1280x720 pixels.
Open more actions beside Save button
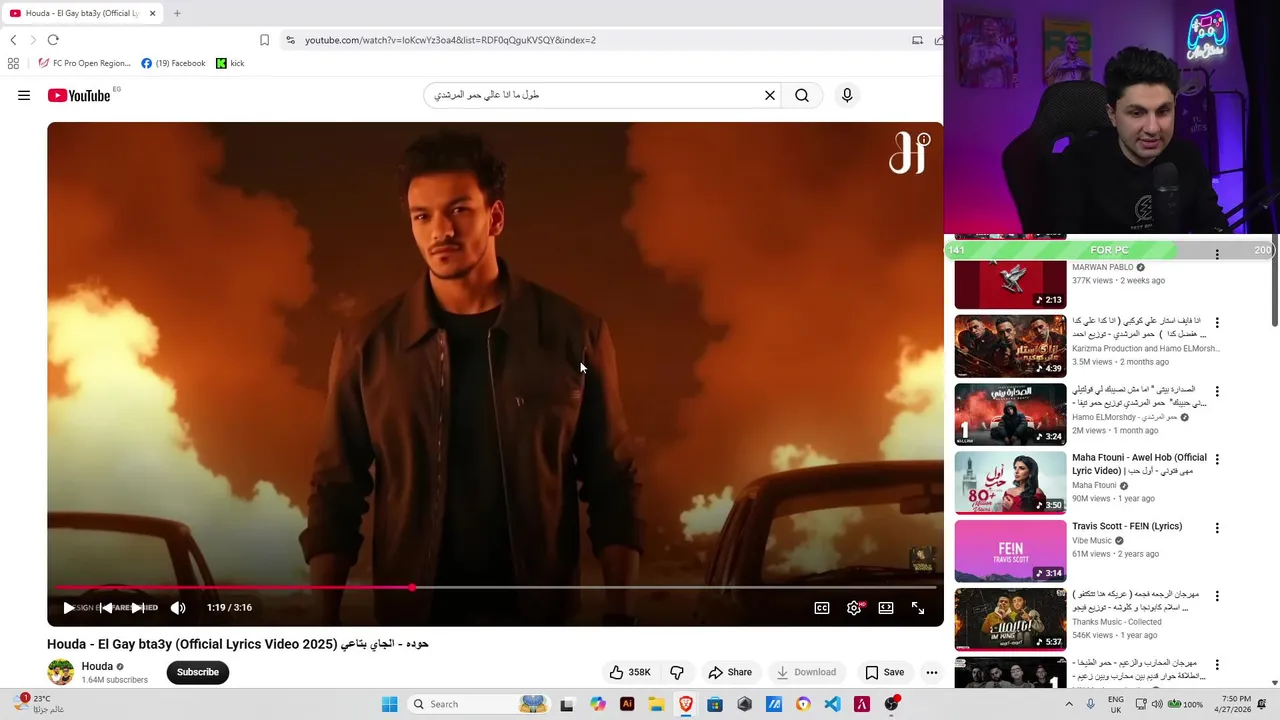pyautogui.click(x=932, y=672)
